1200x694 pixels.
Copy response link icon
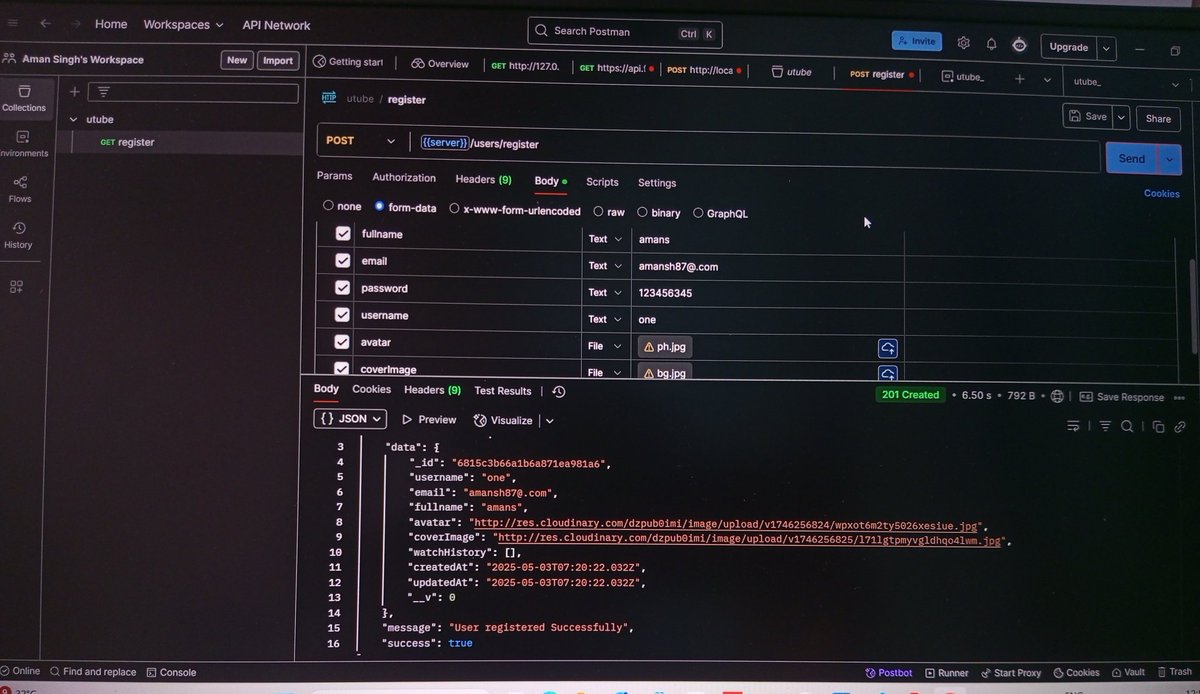coord(1180,427)
